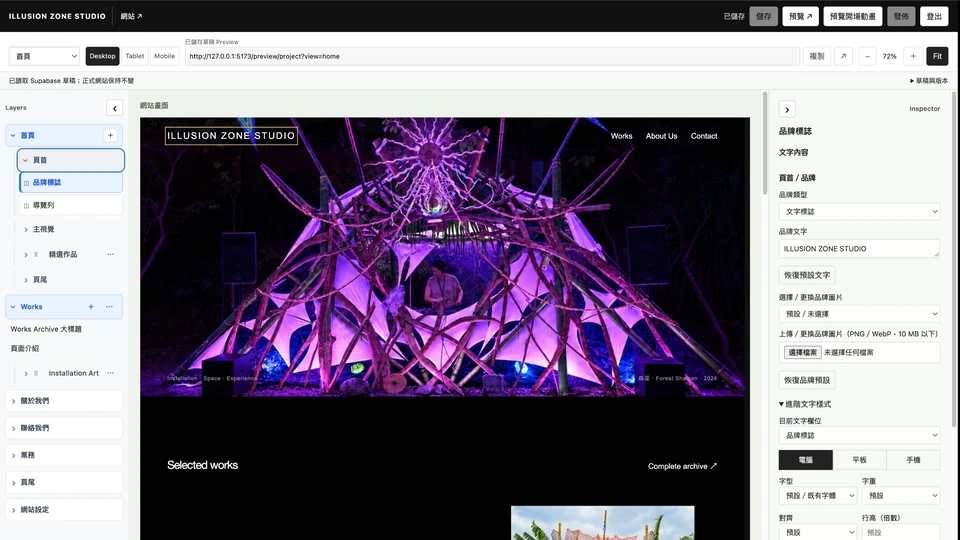Image resolution: width=960 pixels, height=540 pixels.
Task: Collapse the Inspector panel with chevron button
Action: pyautogui.click(x=787, y=110)
